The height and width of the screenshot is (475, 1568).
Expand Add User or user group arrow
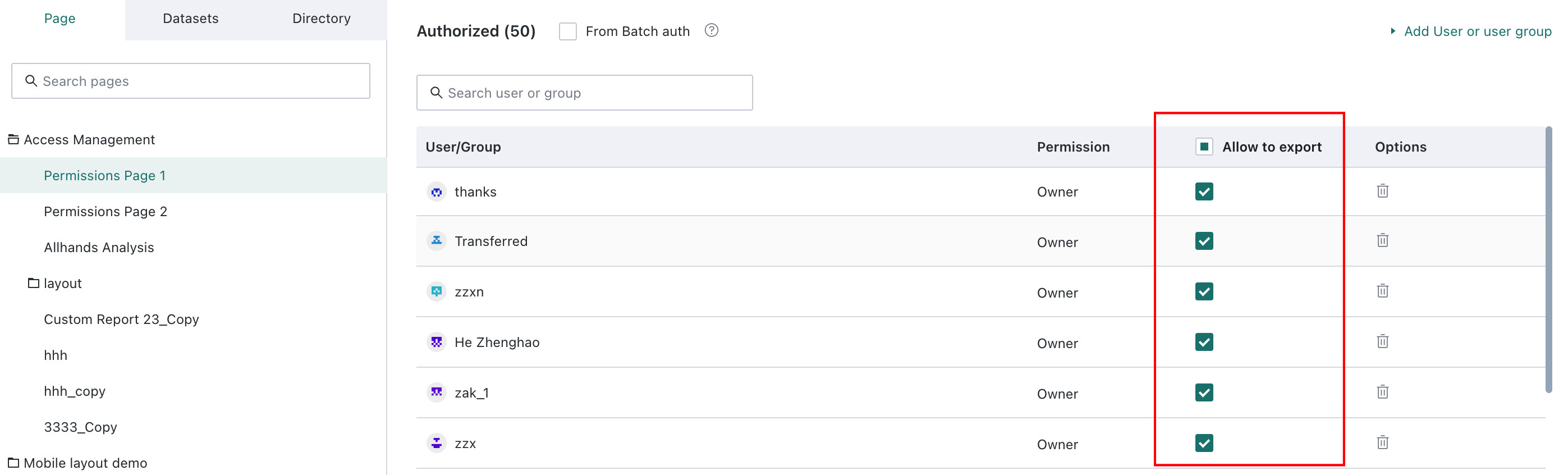(x=1392, y=31)
